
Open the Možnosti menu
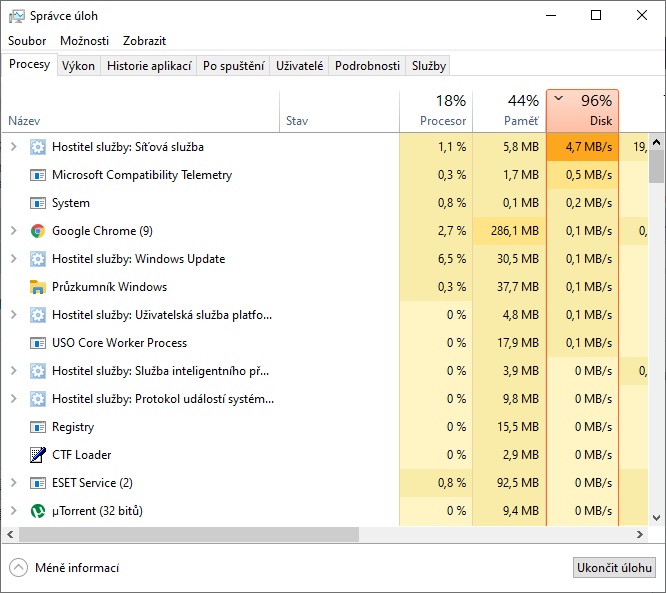pyautogui.click(x=85, y=41)
